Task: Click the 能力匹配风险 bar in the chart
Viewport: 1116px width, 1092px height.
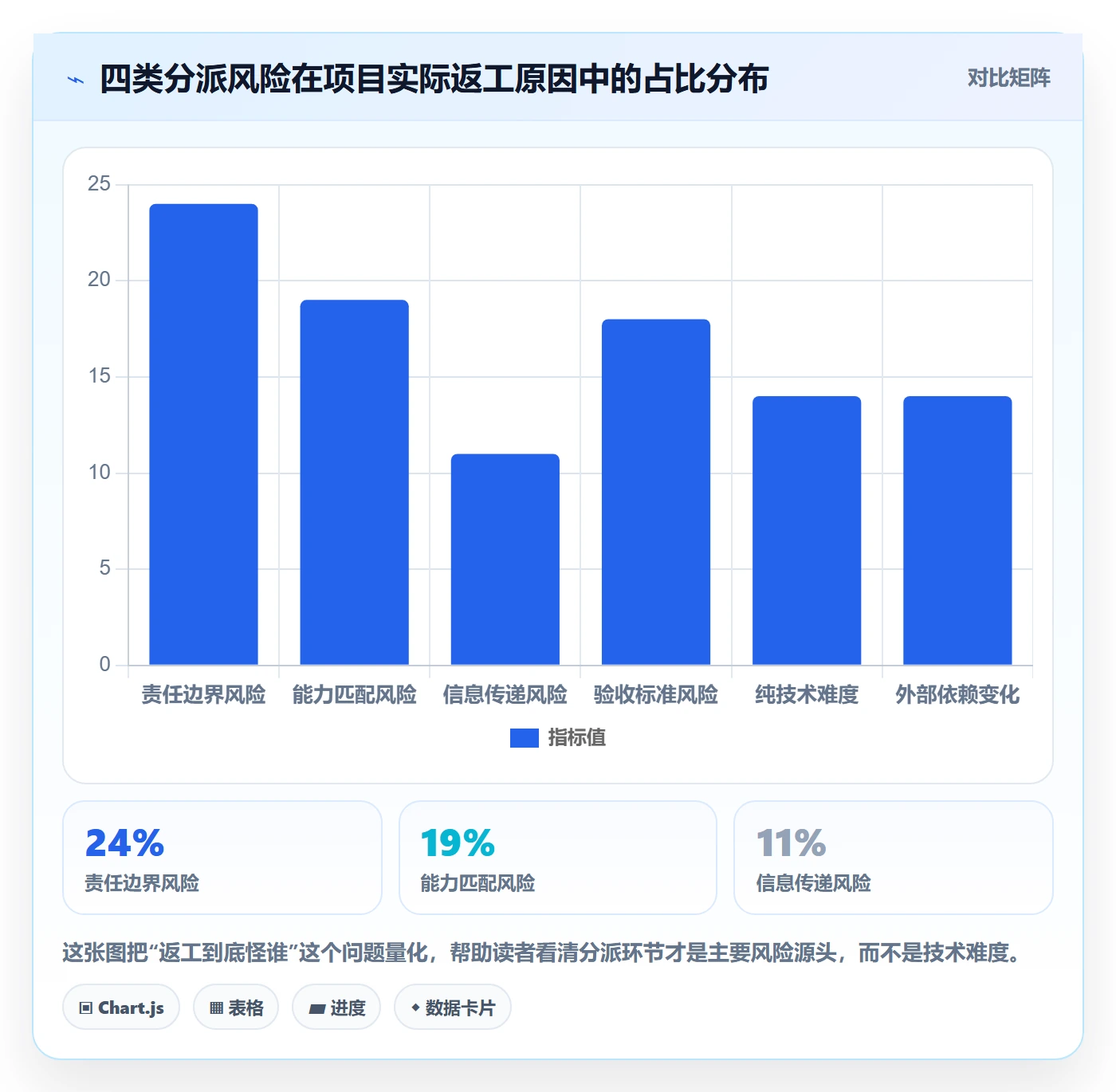Action: click(x=355, y=482)
